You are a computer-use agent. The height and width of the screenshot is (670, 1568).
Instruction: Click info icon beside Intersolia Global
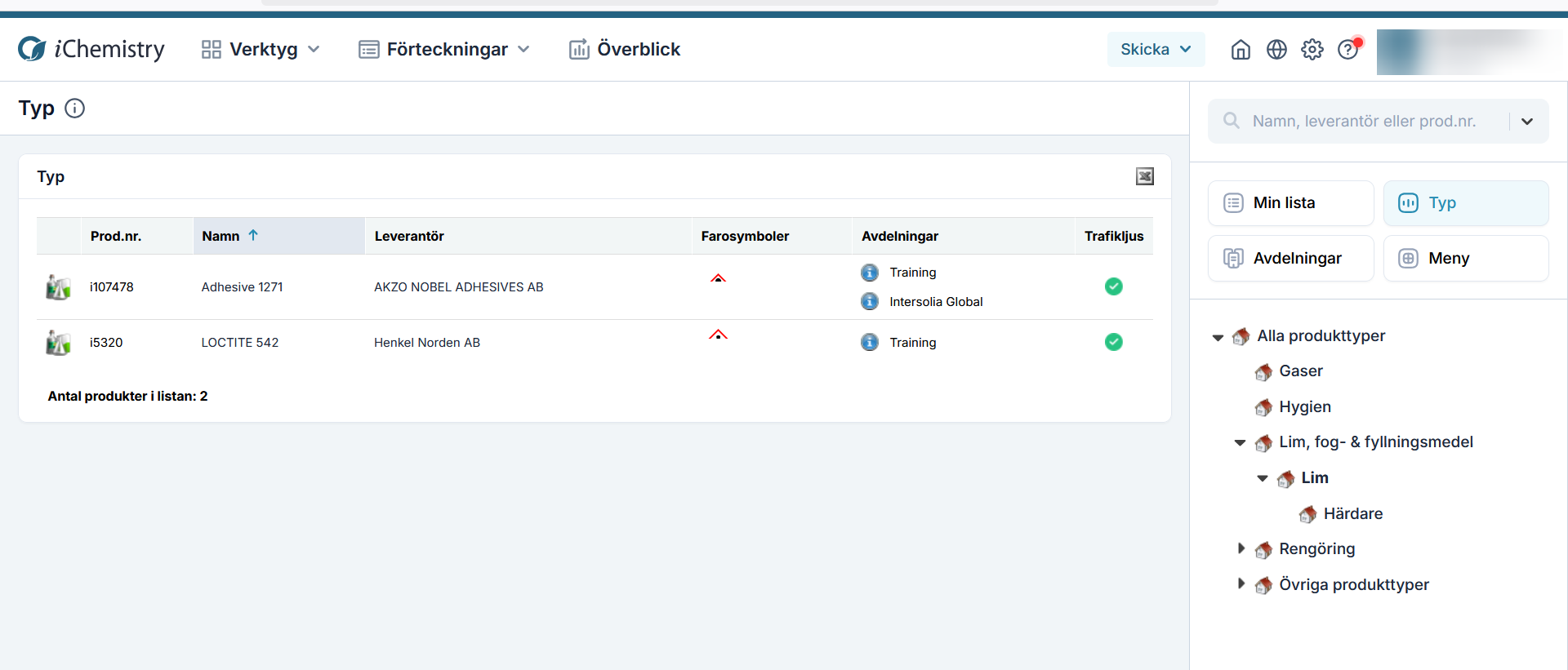(870, 302)
